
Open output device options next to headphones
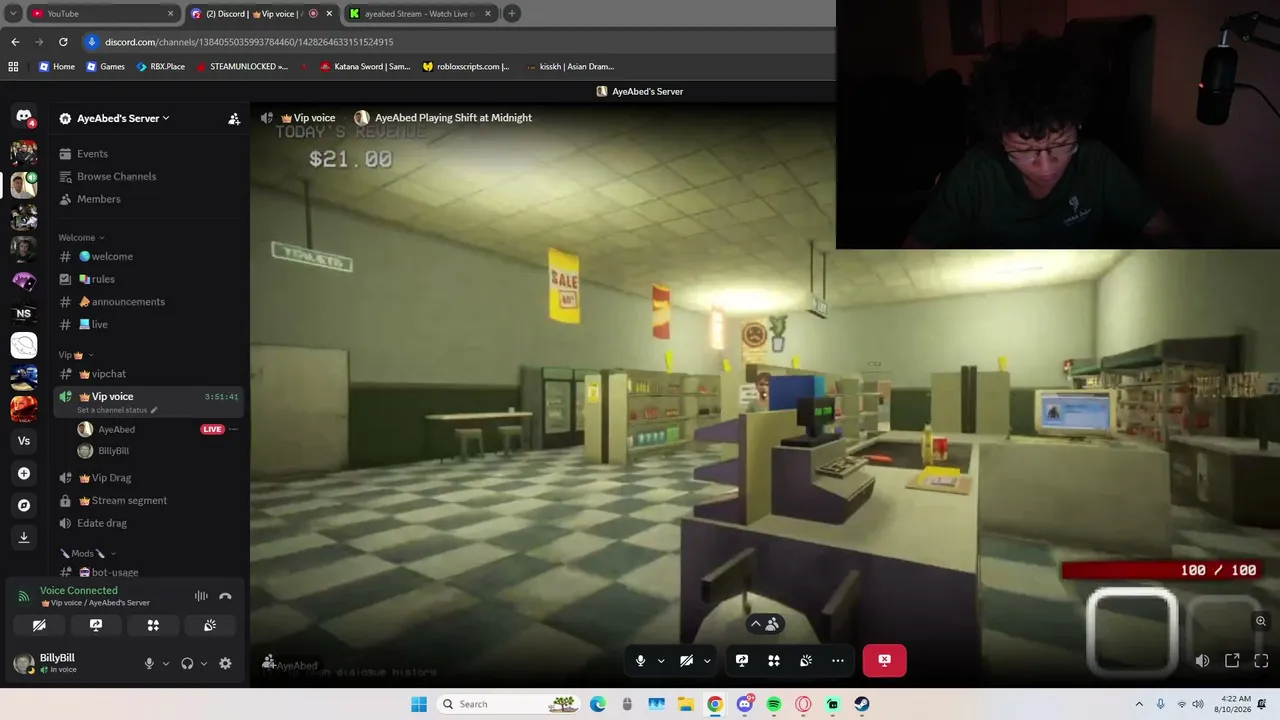pyautogui.click(x=204, y=663)
